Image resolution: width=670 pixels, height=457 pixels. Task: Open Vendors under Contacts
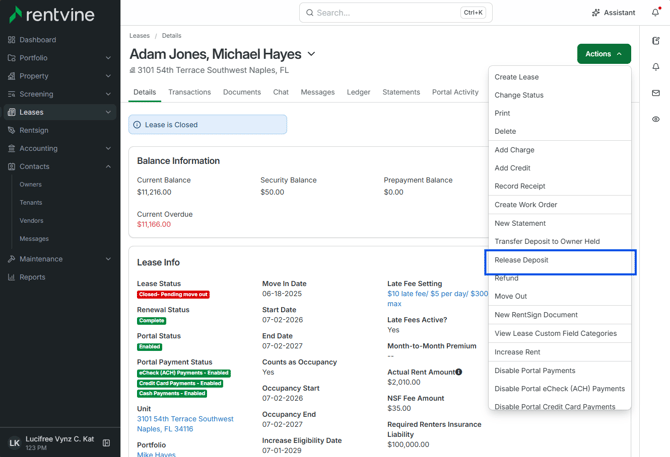(32, 221)
